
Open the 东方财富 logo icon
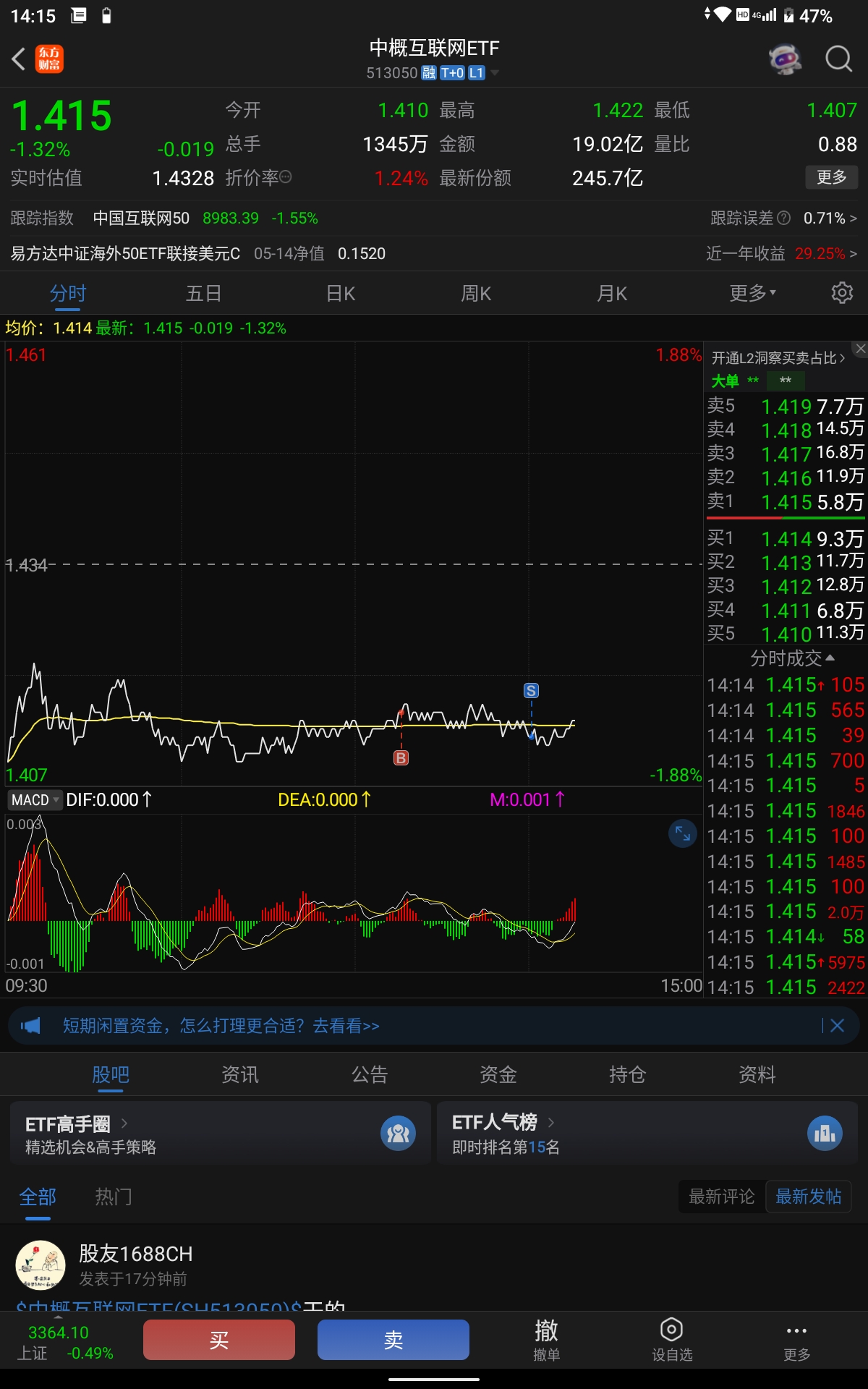click(x=49, y=59)
